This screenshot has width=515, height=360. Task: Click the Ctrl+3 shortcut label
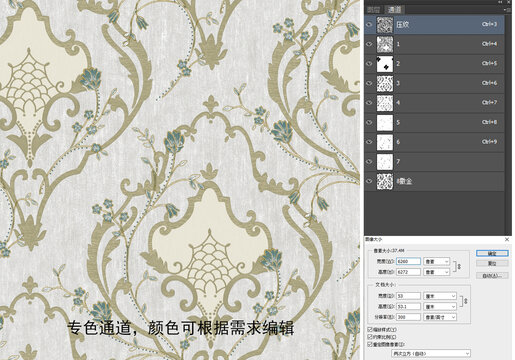(489, 24)
